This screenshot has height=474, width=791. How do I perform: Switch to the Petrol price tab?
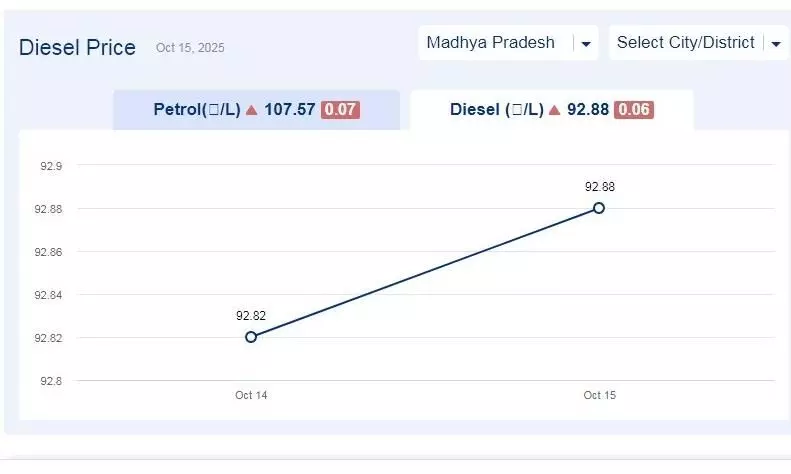tap(255, 110)
